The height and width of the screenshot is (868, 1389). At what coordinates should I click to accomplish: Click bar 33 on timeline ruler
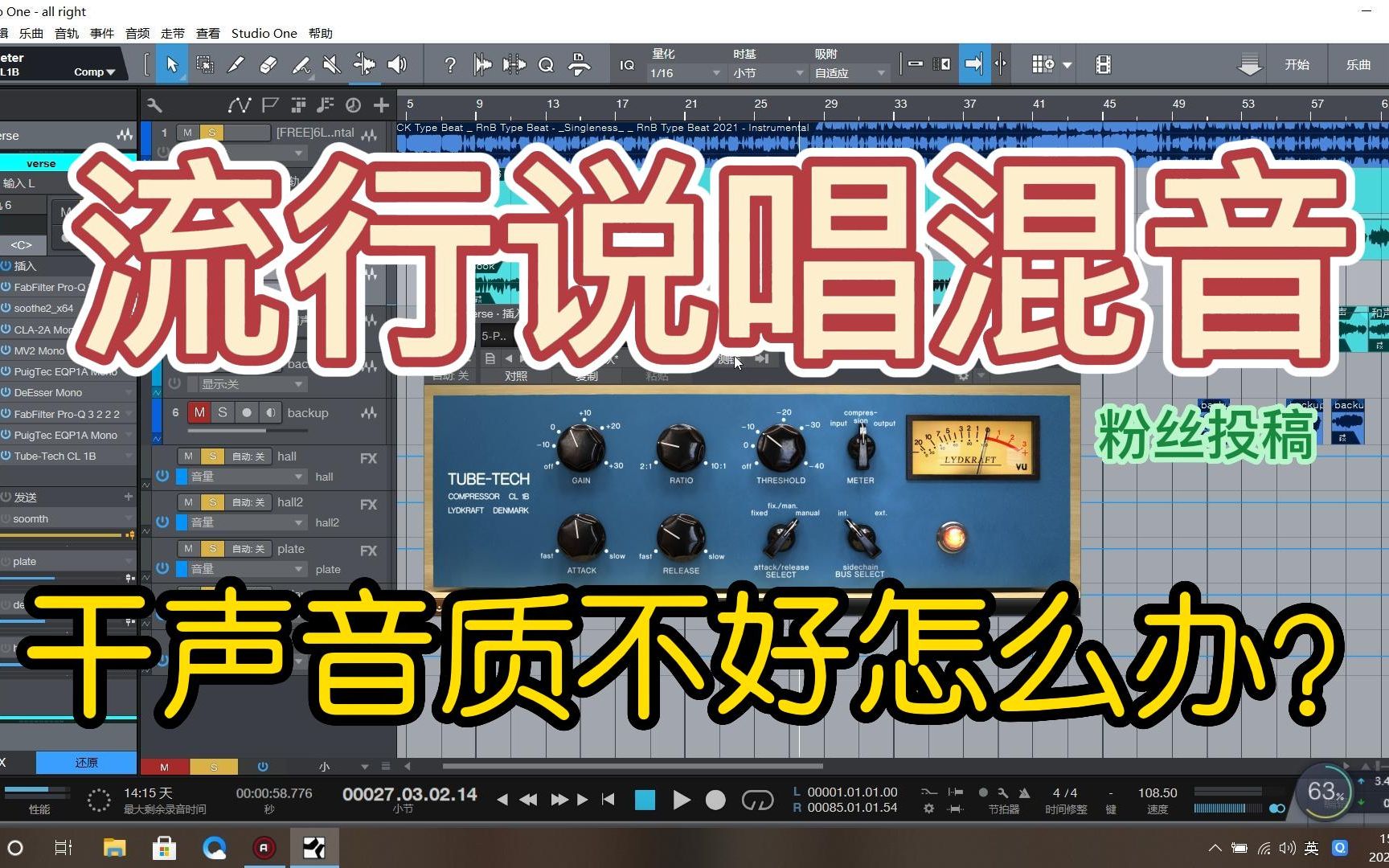pos(900,104)
